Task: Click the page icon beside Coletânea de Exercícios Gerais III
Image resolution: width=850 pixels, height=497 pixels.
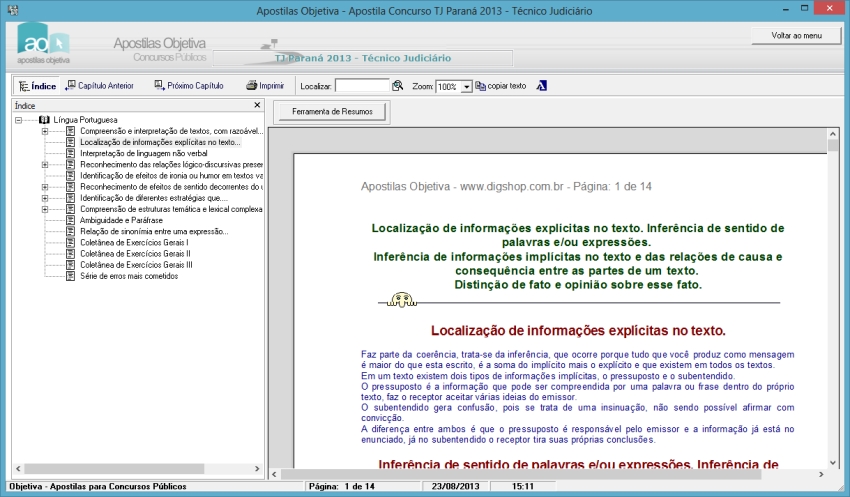Action: click(70, 264)
